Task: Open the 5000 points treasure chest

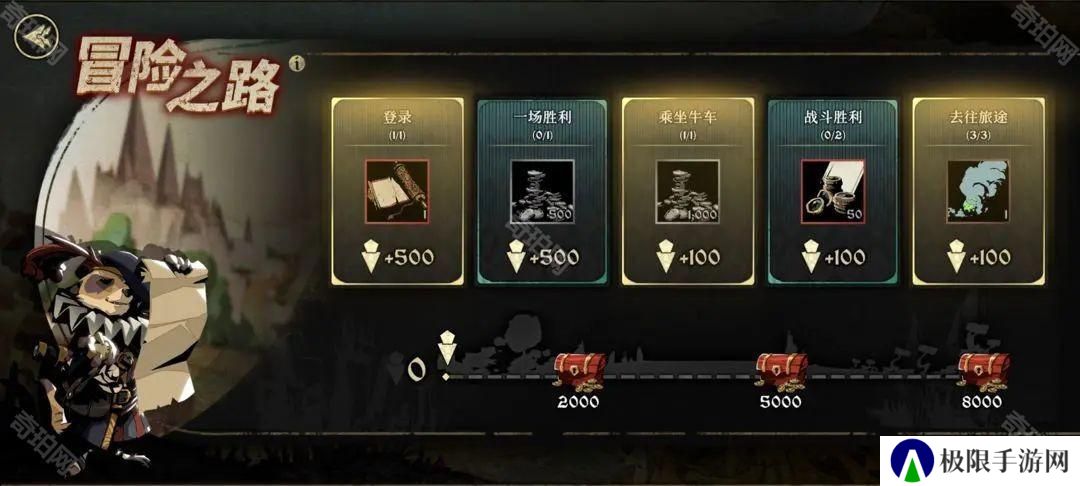Action: pyautogui.click(x=781, y=372)
